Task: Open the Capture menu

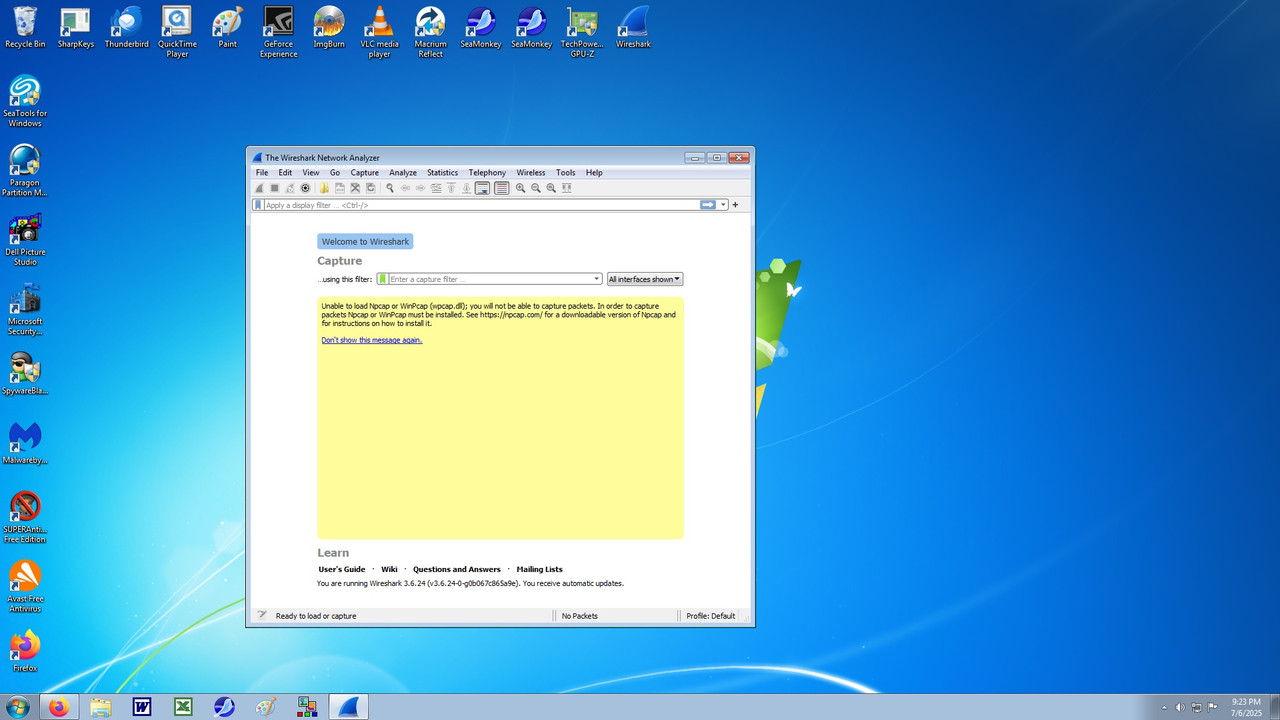Action: coord(365,172)
